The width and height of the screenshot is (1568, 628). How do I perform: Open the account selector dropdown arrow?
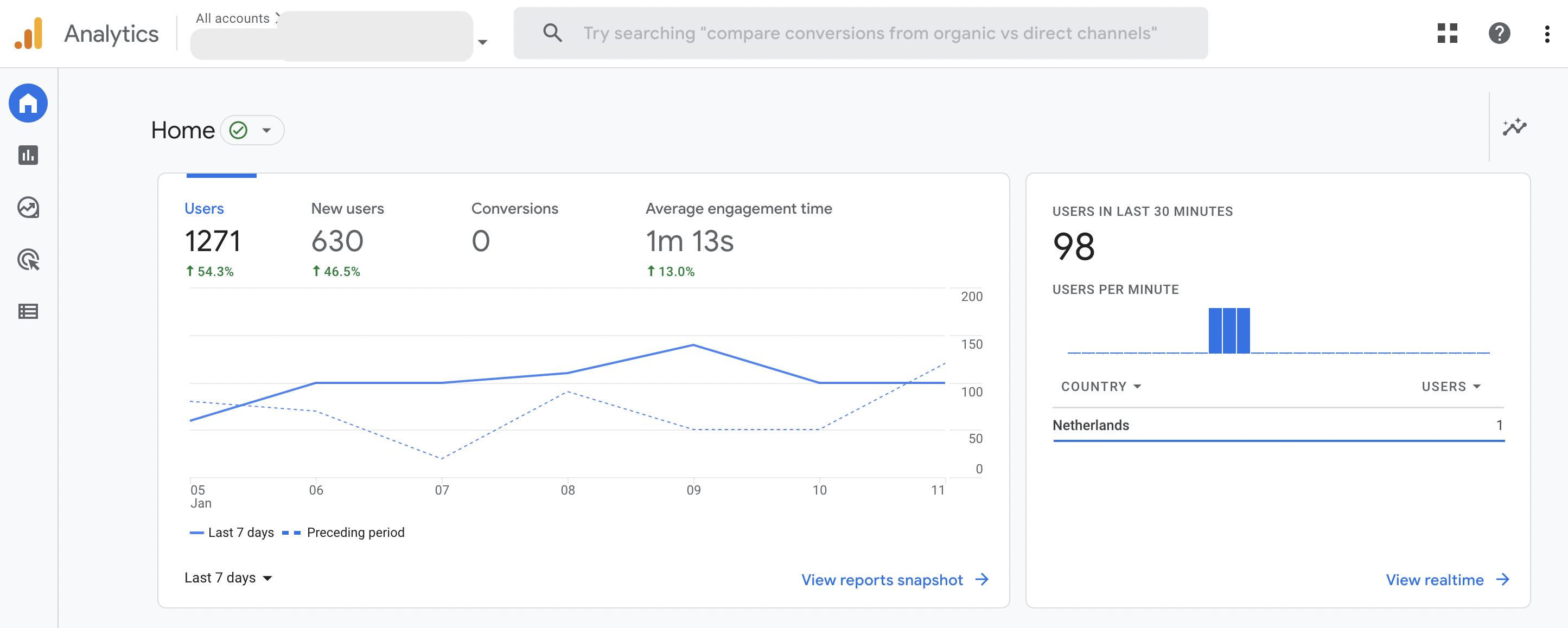(482, 42)
